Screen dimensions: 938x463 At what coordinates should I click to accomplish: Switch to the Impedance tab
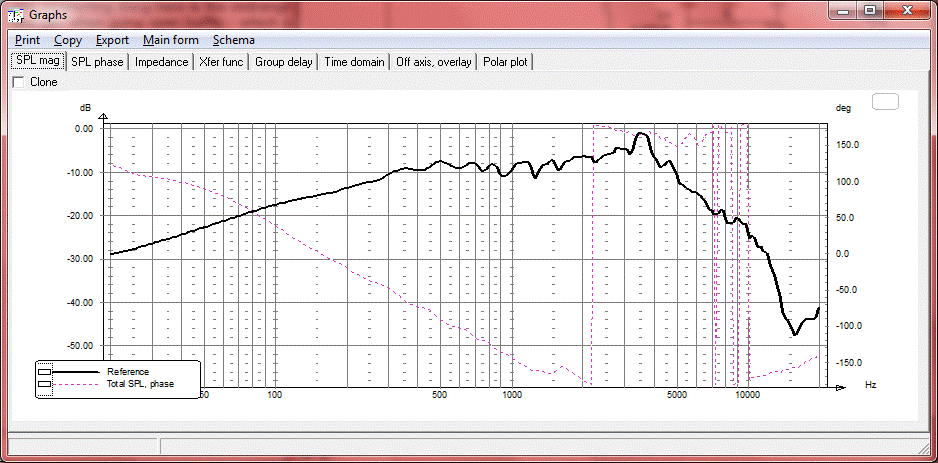(x=162, y=62)
